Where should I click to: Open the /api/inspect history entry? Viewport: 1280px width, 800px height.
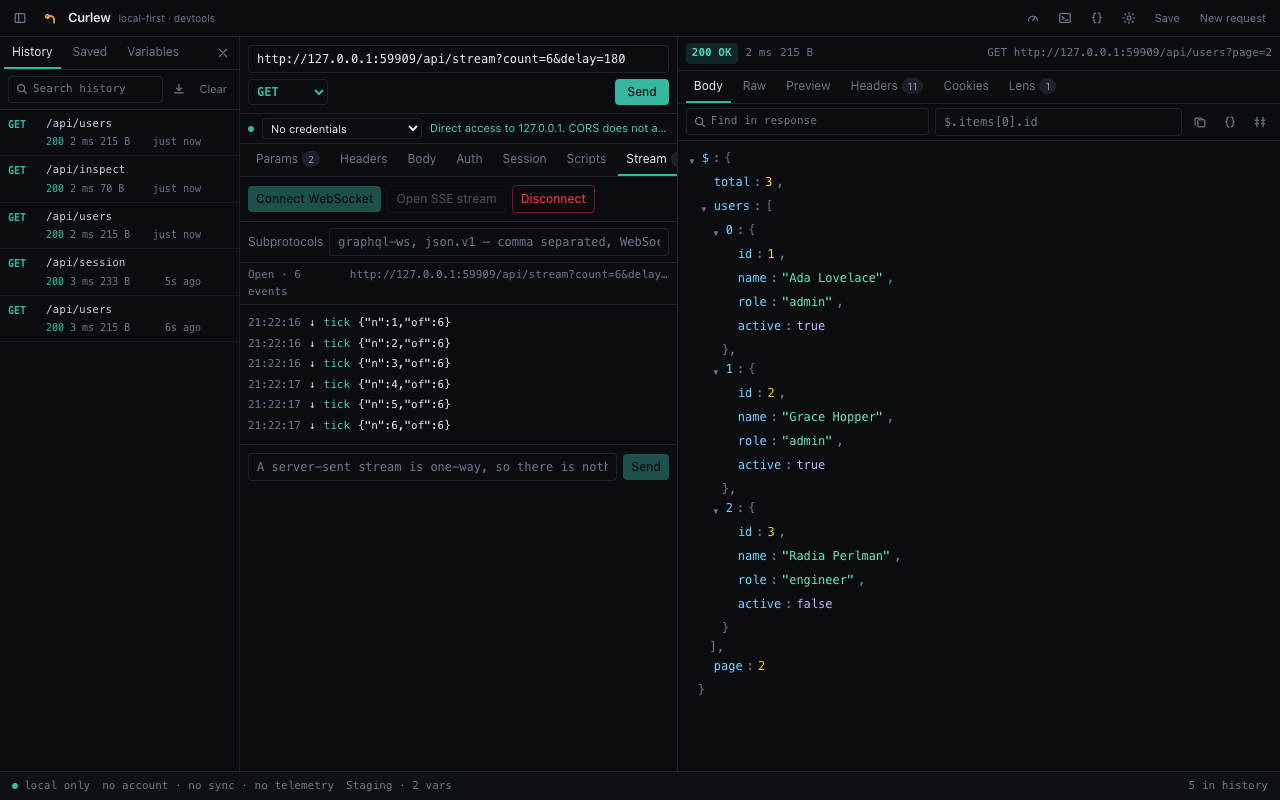point(120,179)
